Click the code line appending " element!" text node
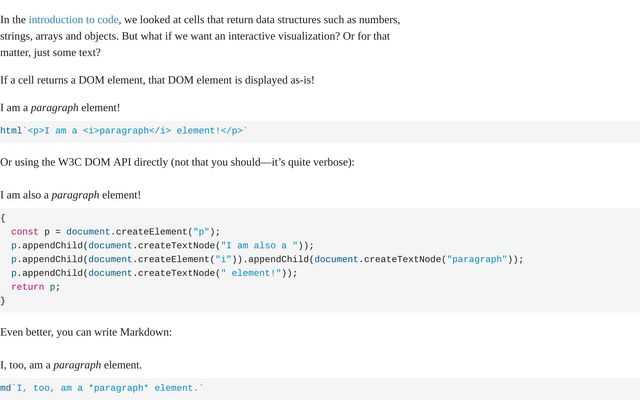 [154, 273]
